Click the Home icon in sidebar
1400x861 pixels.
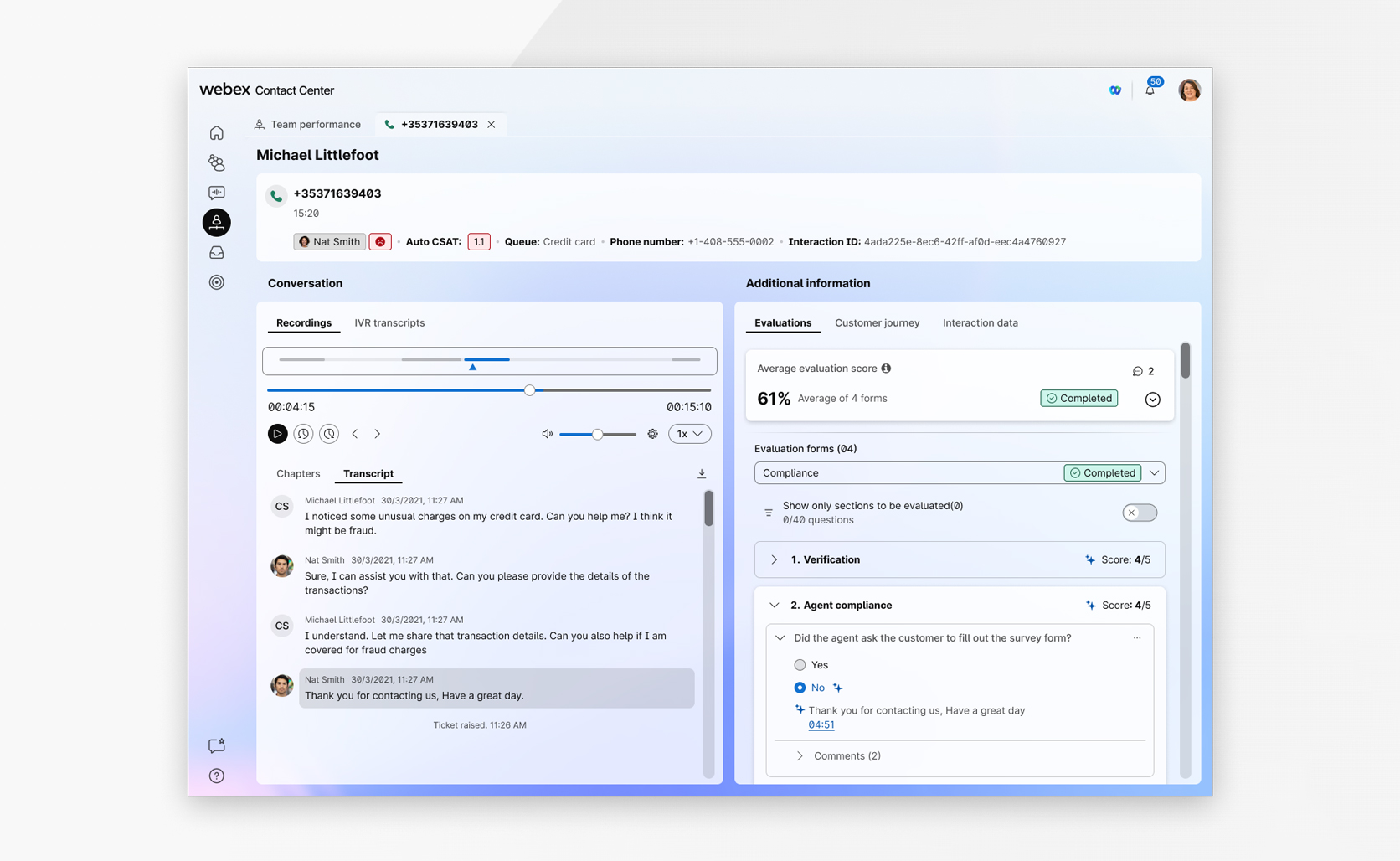[216, 133]
